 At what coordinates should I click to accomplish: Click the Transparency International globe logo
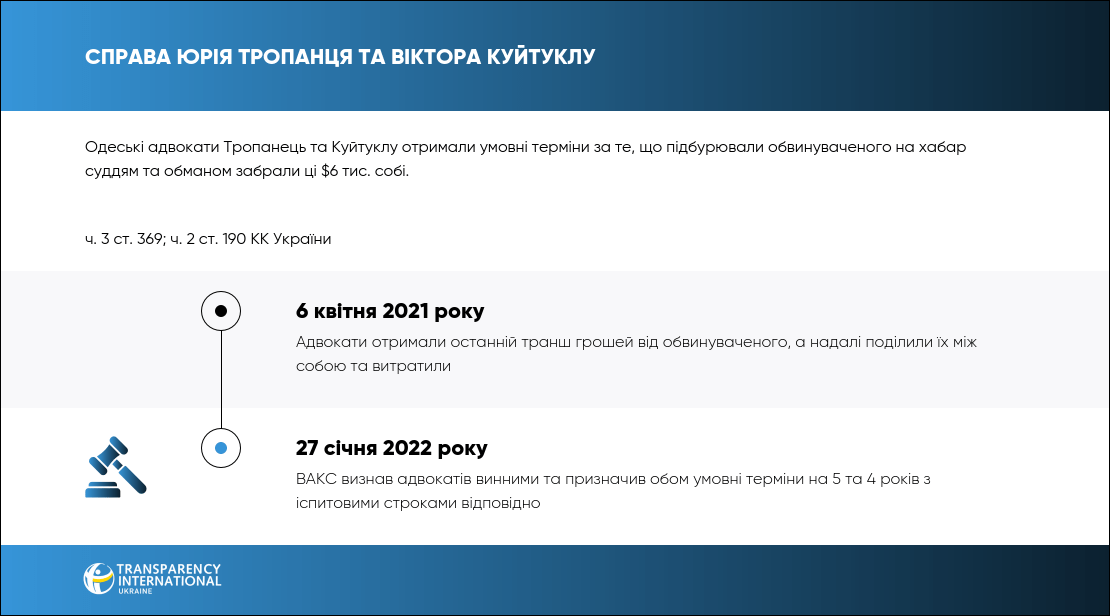pyautogui.click(x=99, y=580)
